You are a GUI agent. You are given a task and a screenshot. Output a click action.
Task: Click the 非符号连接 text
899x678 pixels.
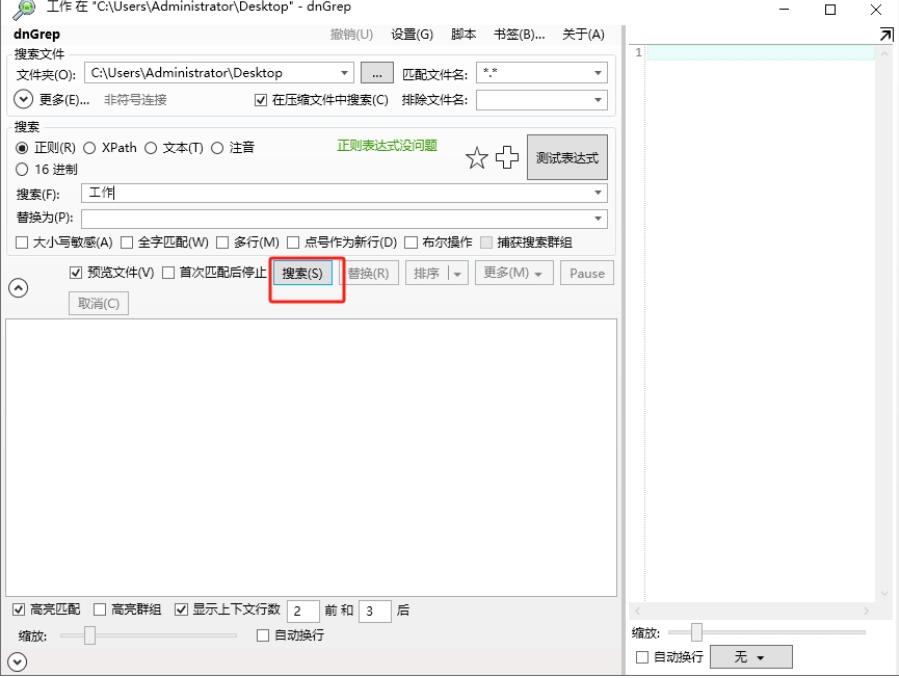click(x=135, y=100)
